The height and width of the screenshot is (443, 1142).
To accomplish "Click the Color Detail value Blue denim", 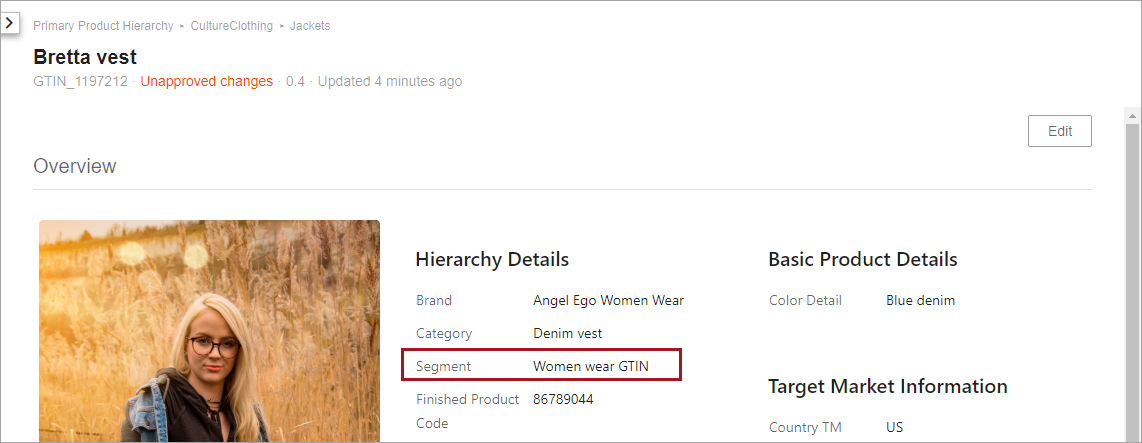I will coord(921,300).
